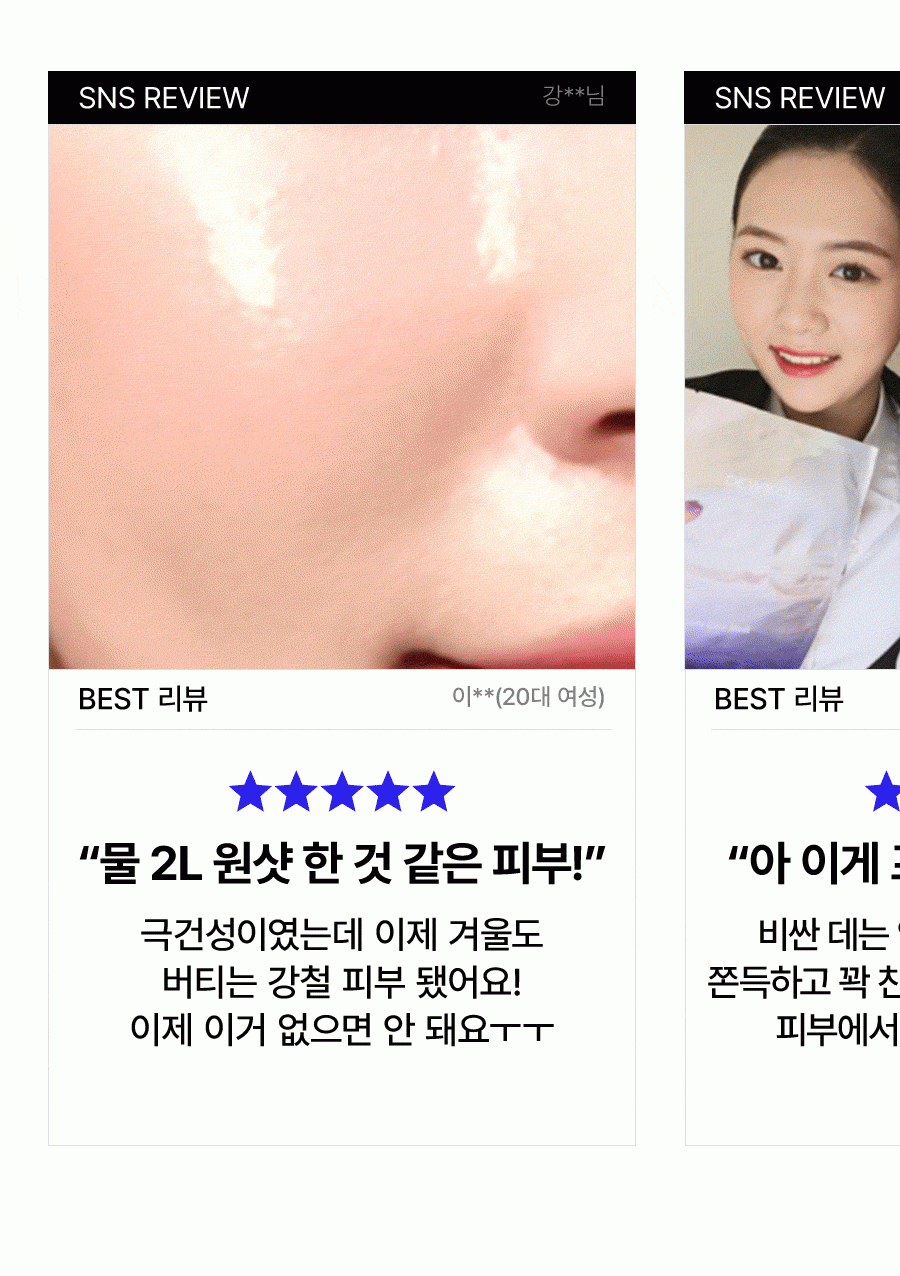900x1276 pixels.
Task: Open the close-up skin review photo
Action: click(342, 396)
